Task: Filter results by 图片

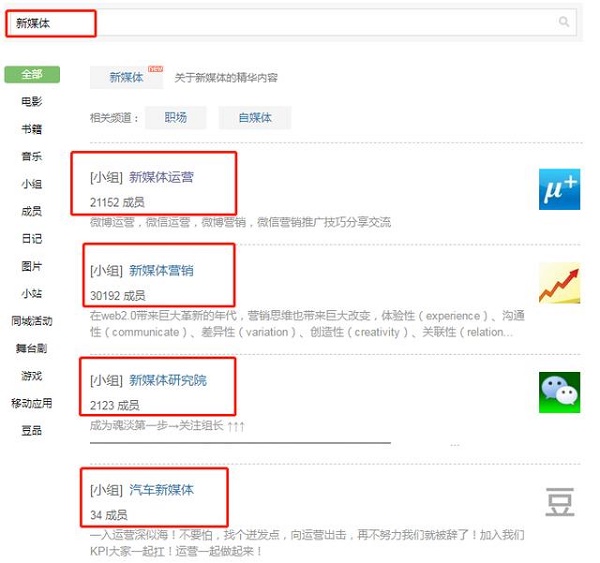Action: [32, 266]
